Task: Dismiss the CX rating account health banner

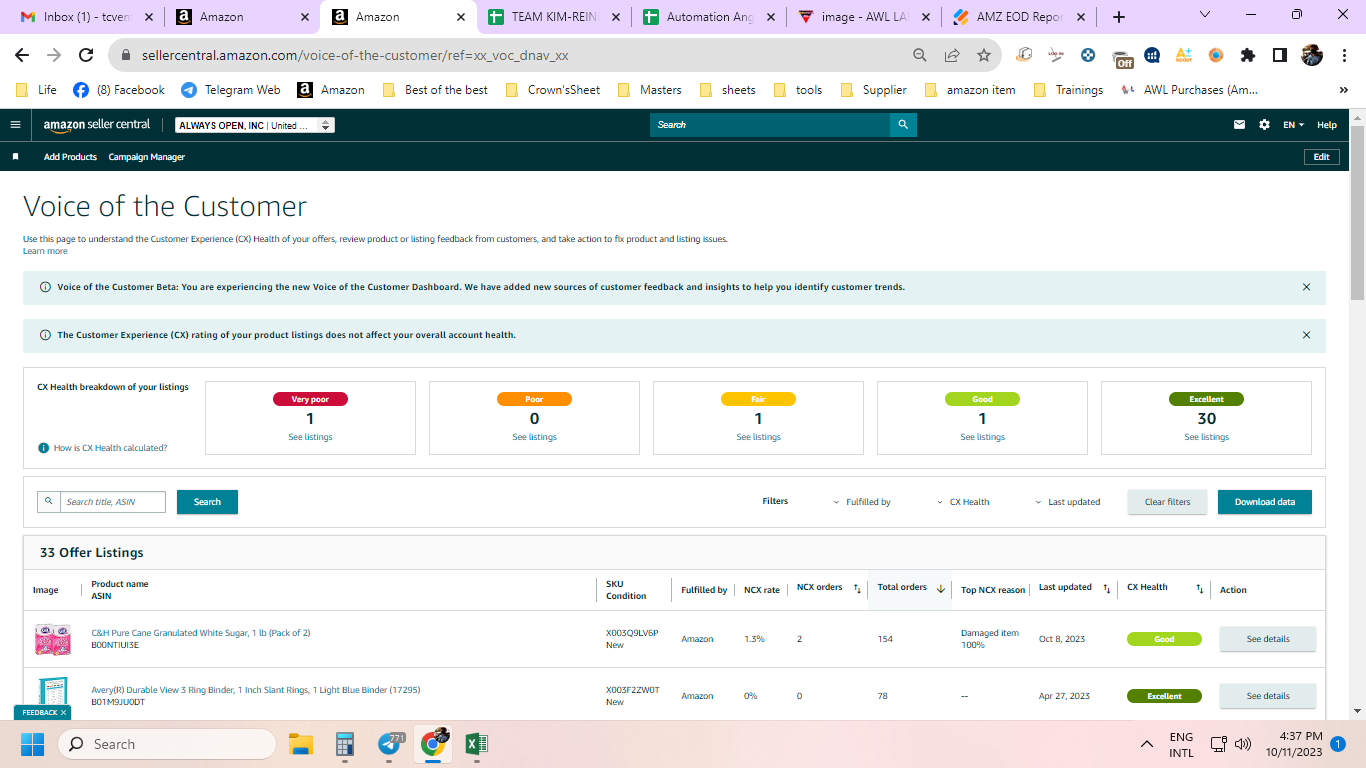Action: click(x=1306, y=335)
